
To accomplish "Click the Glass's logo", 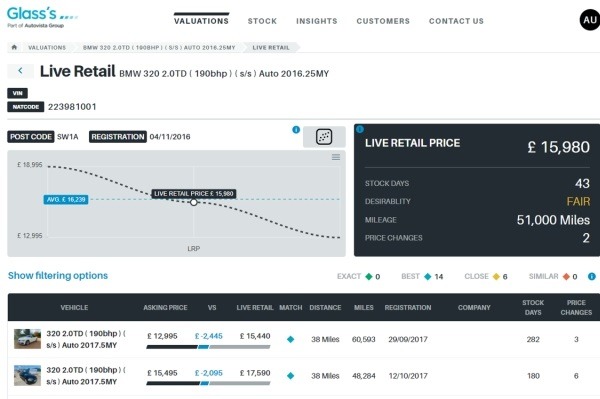I will click(x=42, y=17).
